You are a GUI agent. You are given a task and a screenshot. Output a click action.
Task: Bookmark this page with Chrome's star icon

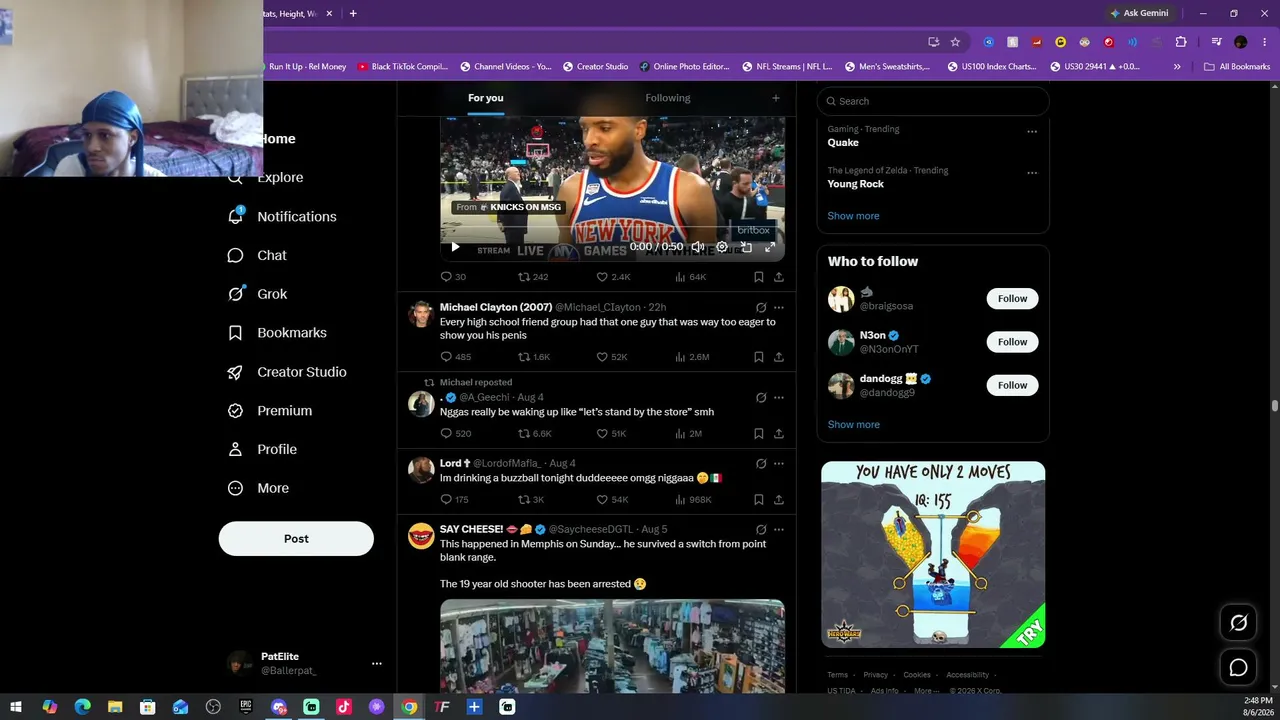tap(955, 42)
